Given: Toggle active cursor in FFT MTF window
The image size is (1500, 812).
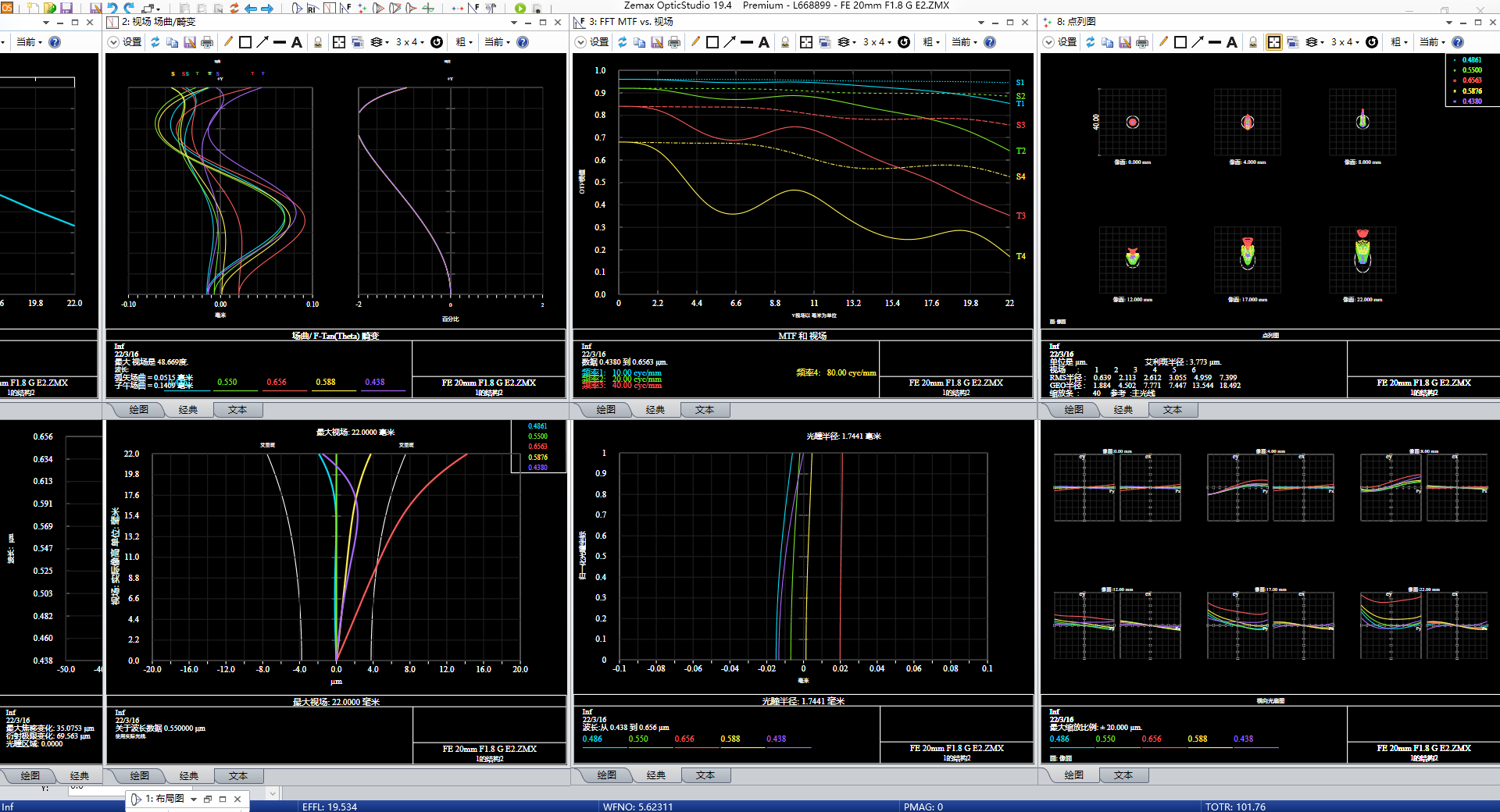Looking at the screenshot, I should (806, 42).
